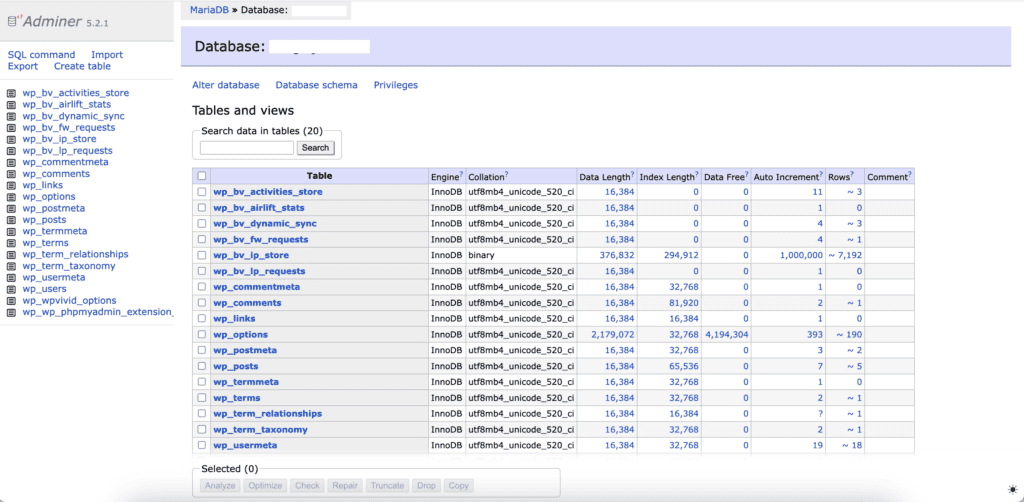
Task: Check the wp_links row checkbox
Action: (202, 319)
